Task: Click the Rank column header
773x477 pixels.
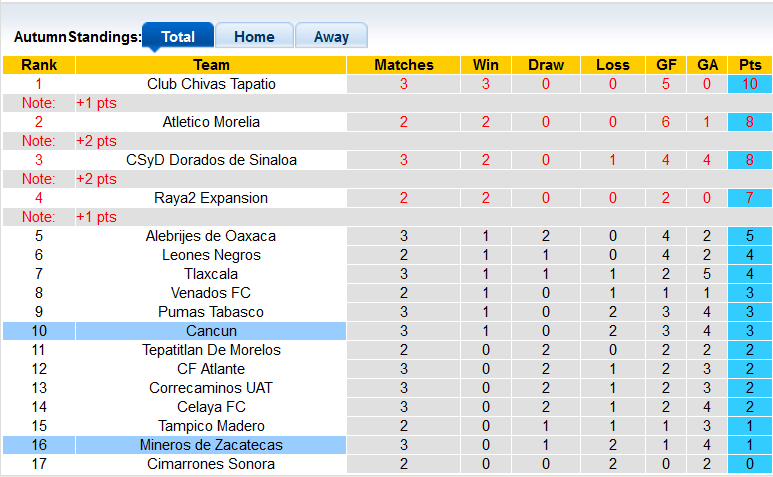Action: [39, 65]
